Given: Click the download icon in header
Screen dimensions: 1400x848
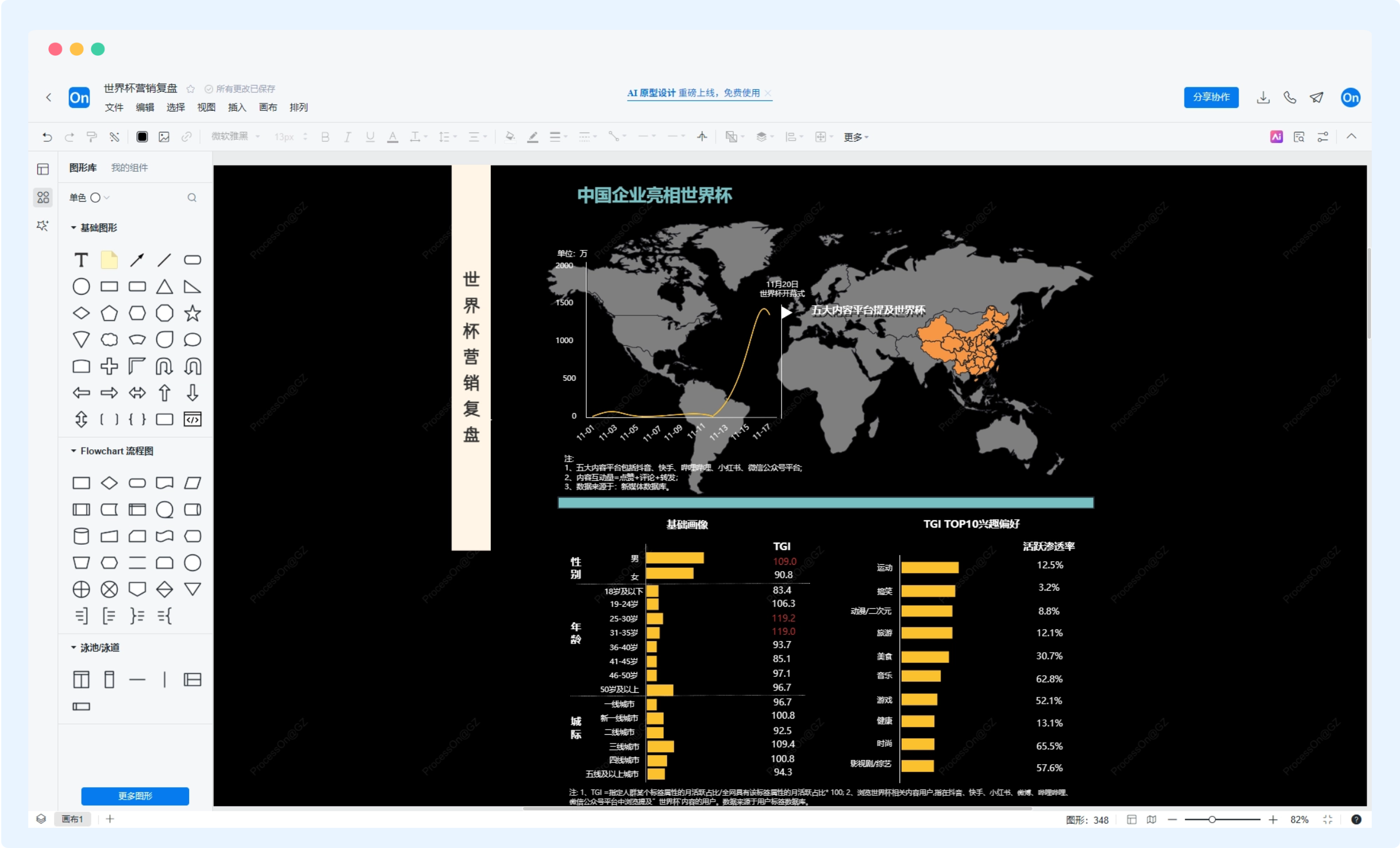Looking at the screenshot, I should pyautogui.click(x=1263, y=98).
